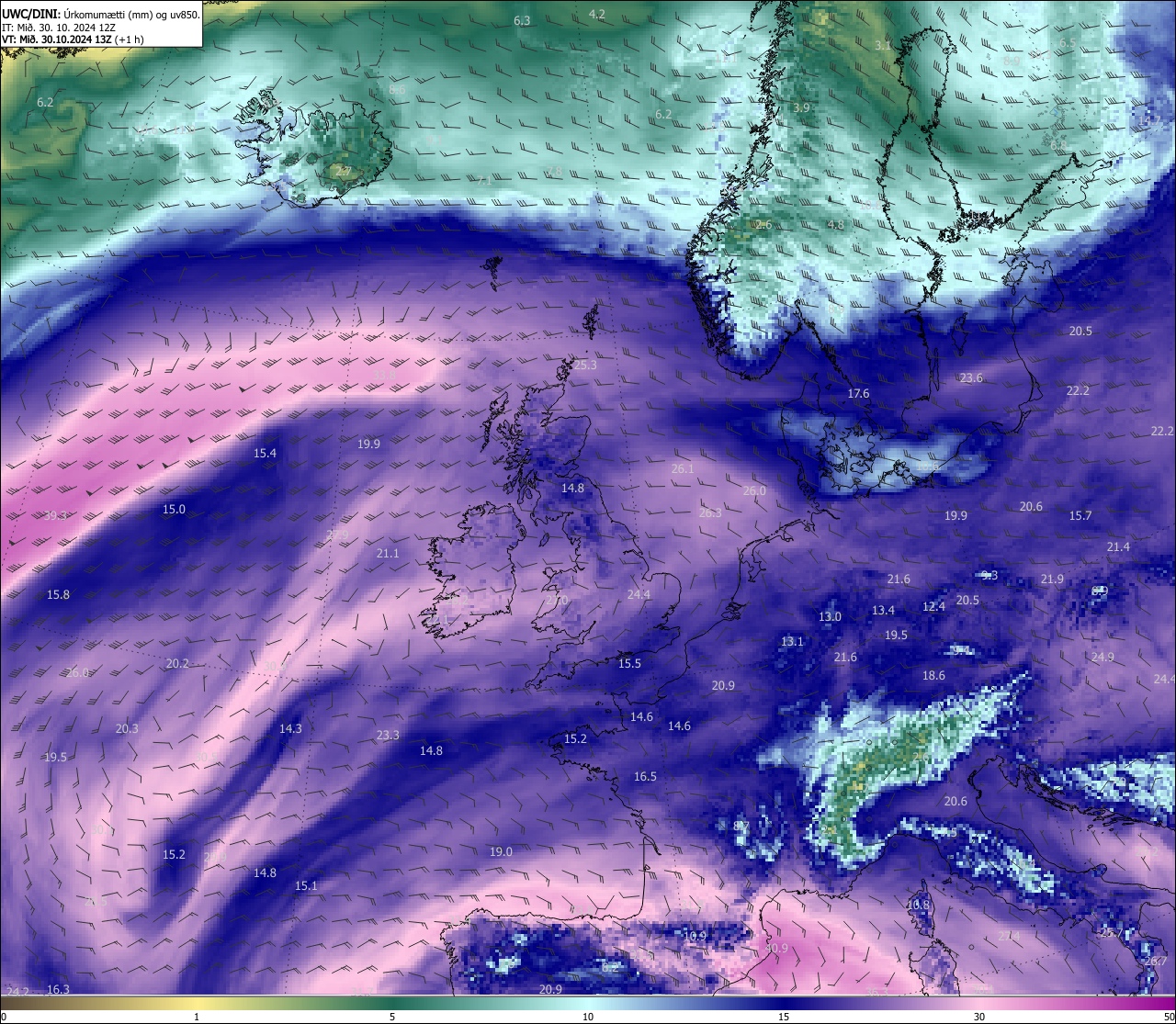This screenshot has width=1176, height=1024.
Task: Click the 16.3 value label
Action: (58, 989)
